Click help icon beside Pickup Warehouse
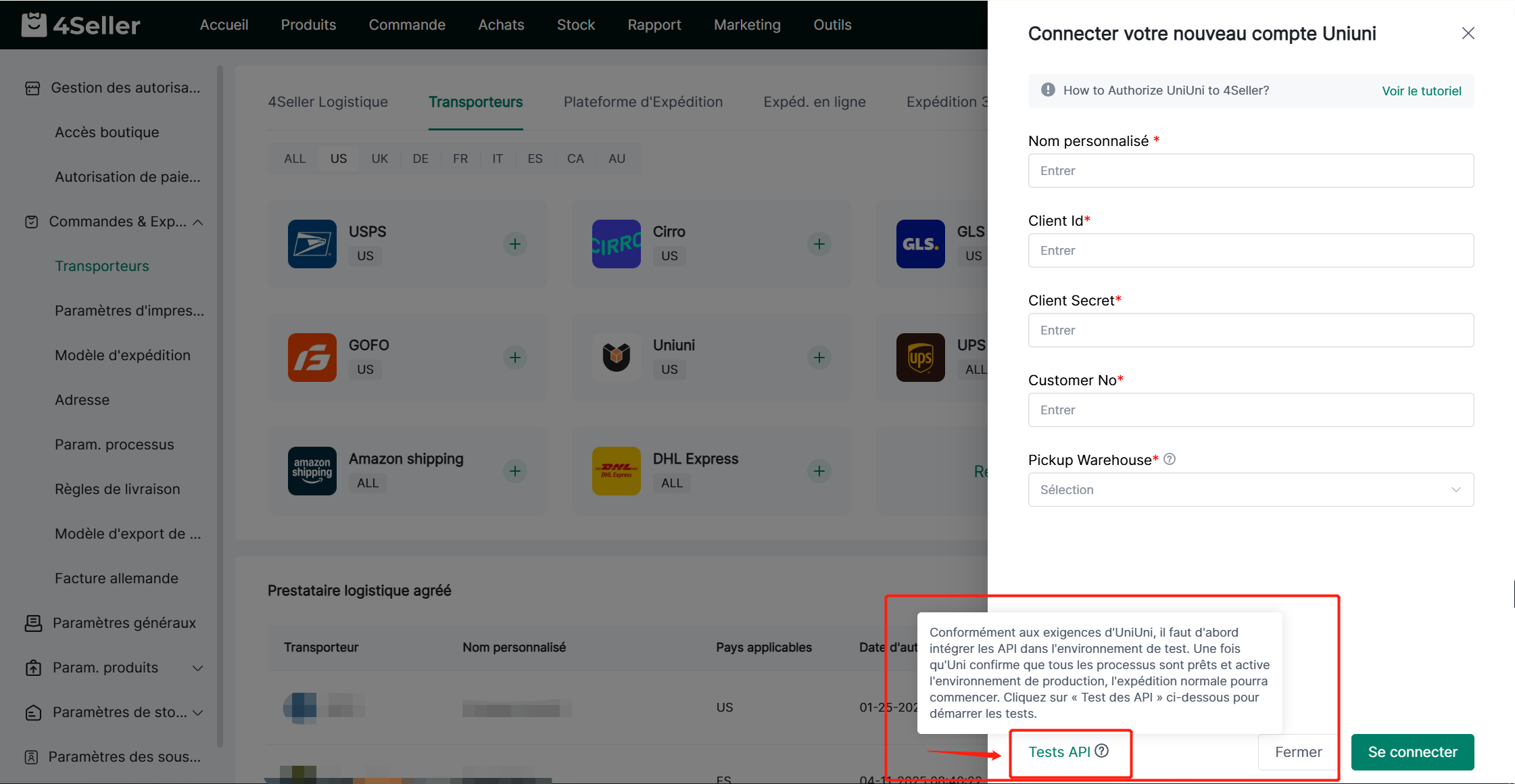This screenshot has height=784, width=1515. tap(1170, 460)
